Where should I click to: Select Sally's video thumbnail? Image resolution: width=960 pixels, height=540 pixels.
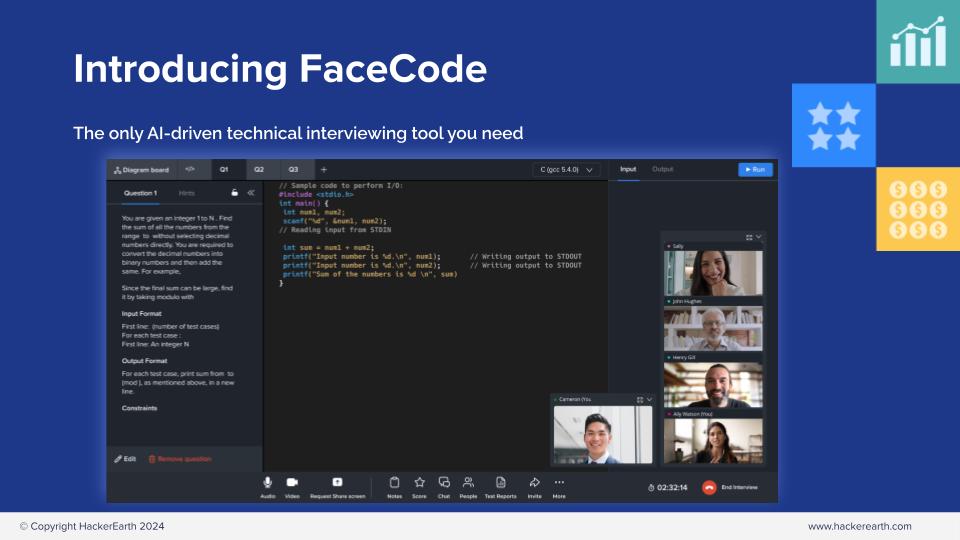coord(713,272)
